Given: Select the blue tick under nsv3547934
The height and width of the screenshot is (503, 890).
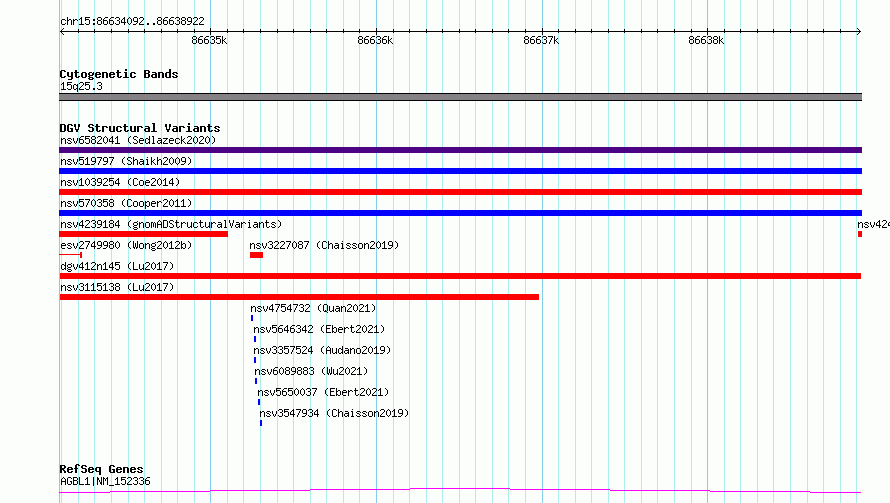Looking at the screenshot, I should pos(261,423).
